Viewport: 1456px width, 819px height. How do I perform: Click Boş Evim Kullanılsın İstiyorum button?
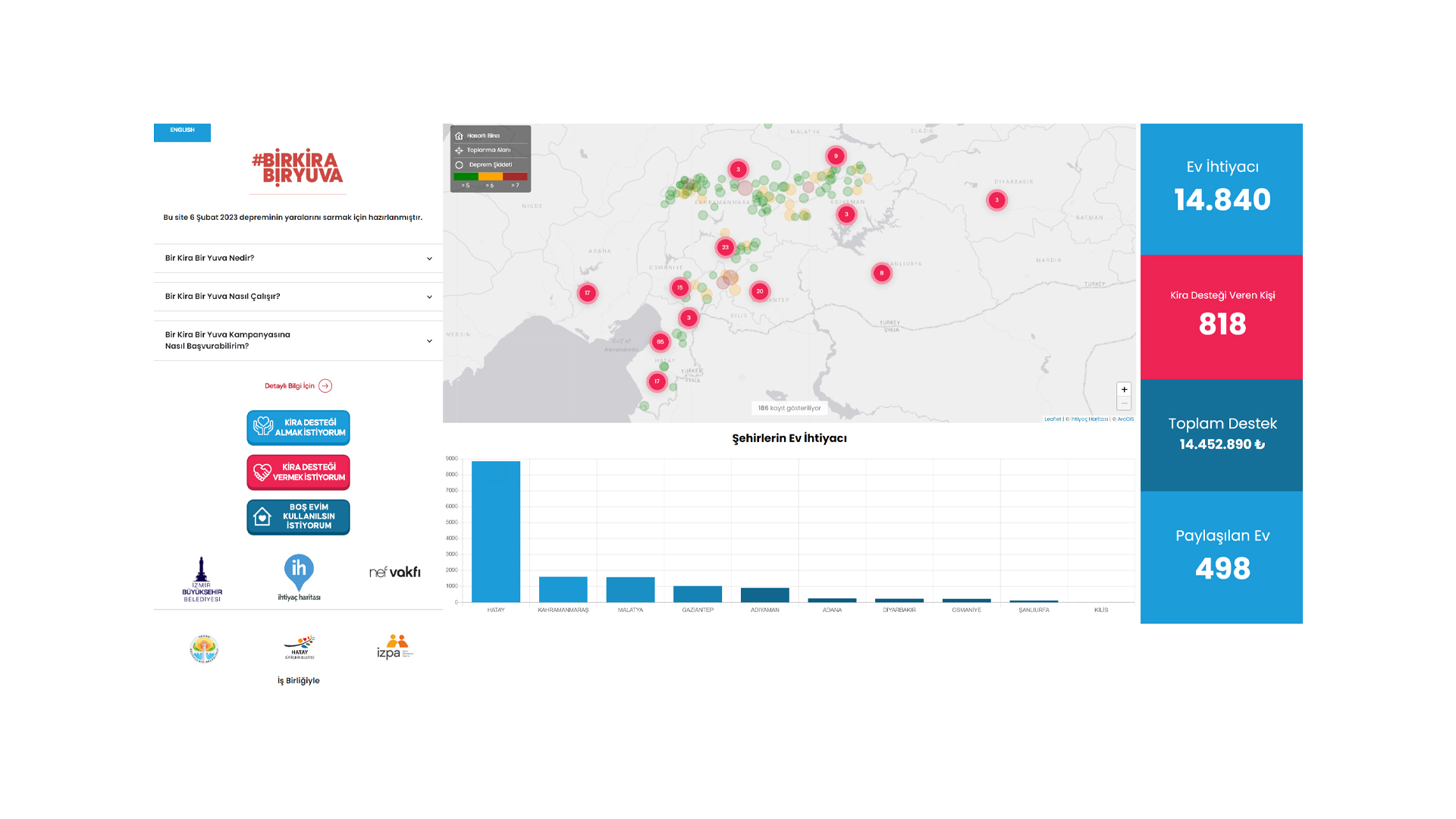point(298,517)
